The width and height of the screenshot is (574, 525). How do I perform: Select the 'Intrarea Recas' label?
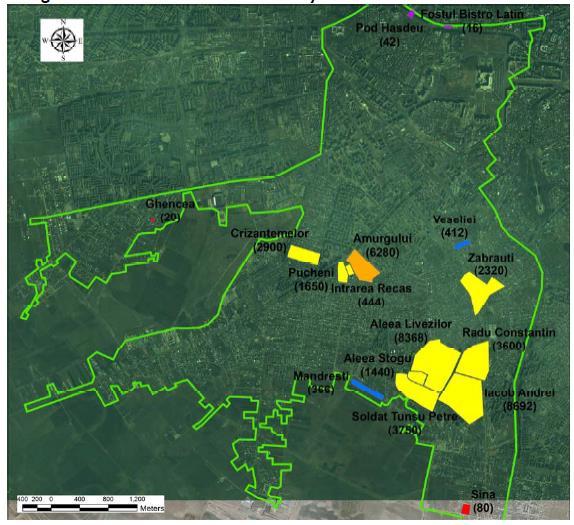[371, 288]
